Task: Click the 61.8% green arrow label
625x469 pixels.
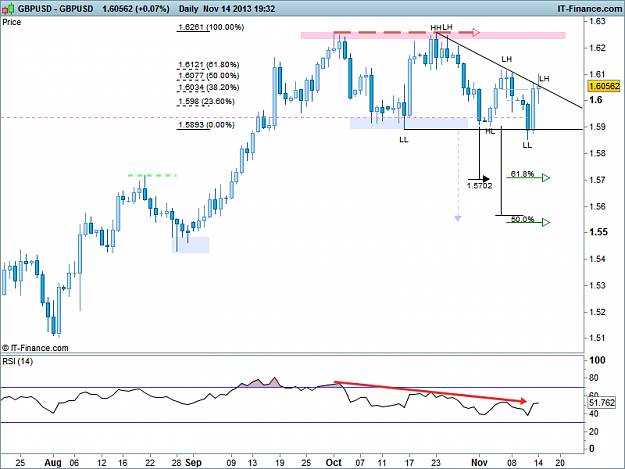Action: tap(522, 174)
